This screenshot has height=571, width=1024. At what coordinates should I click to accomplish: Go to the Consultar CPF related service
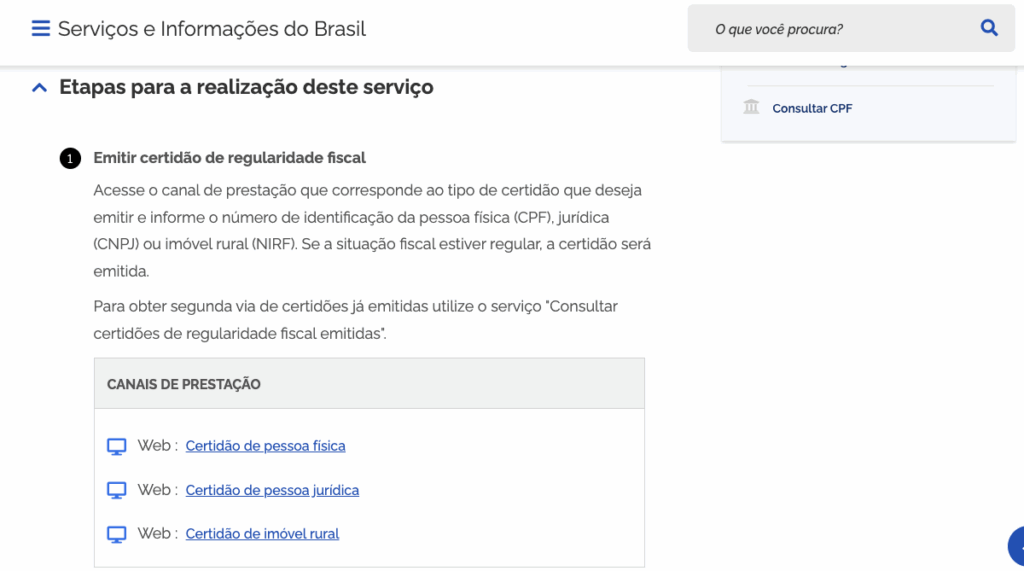(x=812, y=108)
